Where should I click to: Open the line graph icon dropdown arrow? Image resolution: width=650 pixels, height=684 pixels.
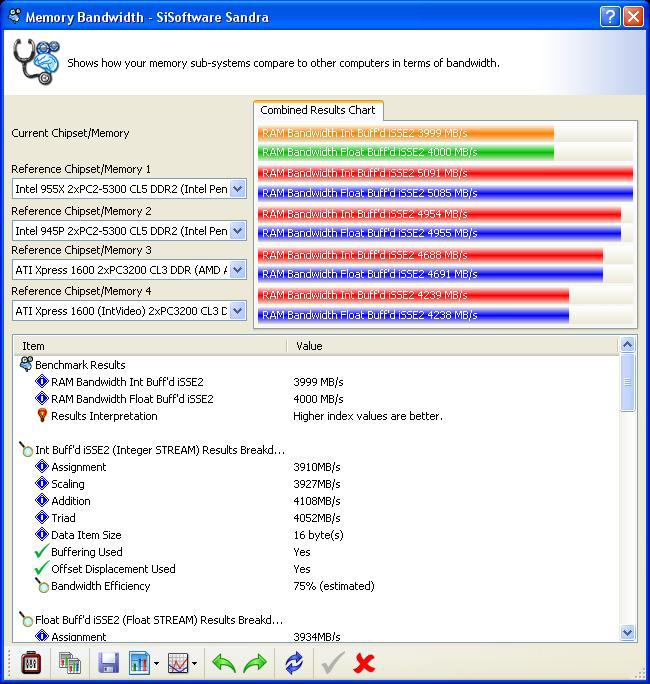[x=195, y=664]
